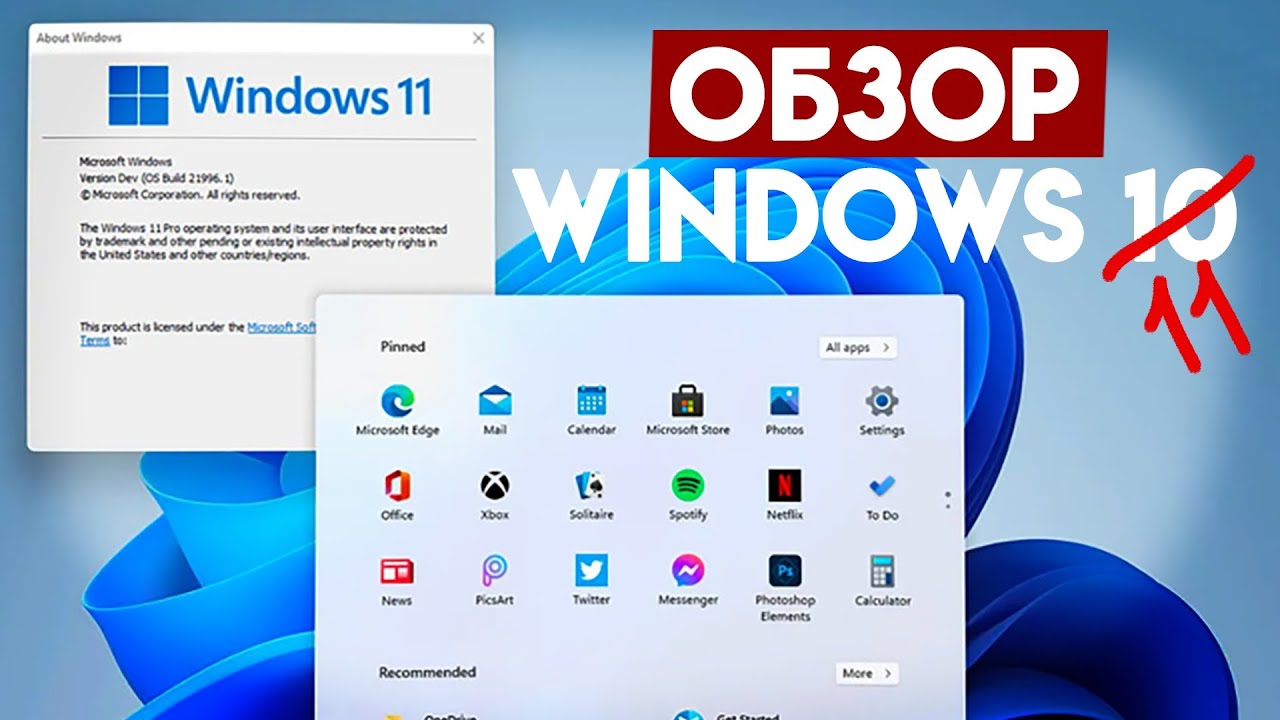Open the Xbox app

click(494, 496)
